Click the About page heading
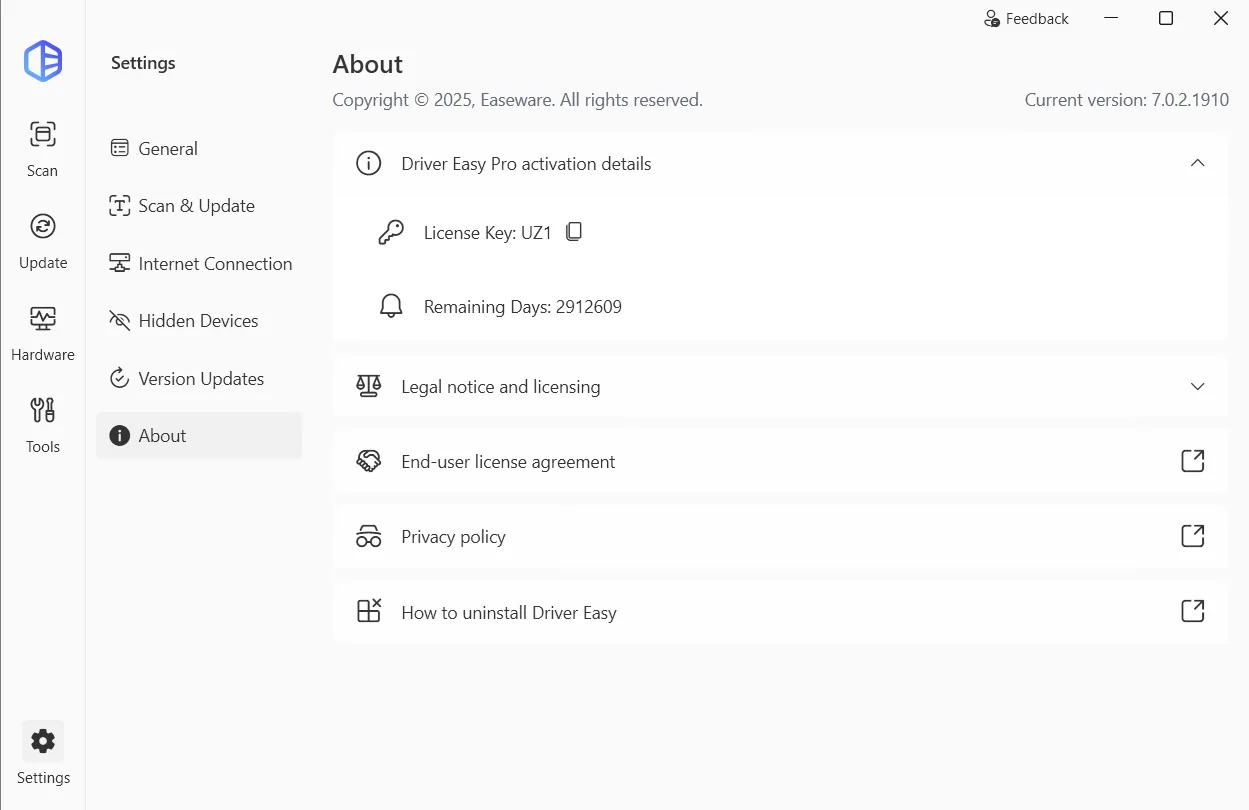This screenshot has width=1249, height=810. click(368, 64)
